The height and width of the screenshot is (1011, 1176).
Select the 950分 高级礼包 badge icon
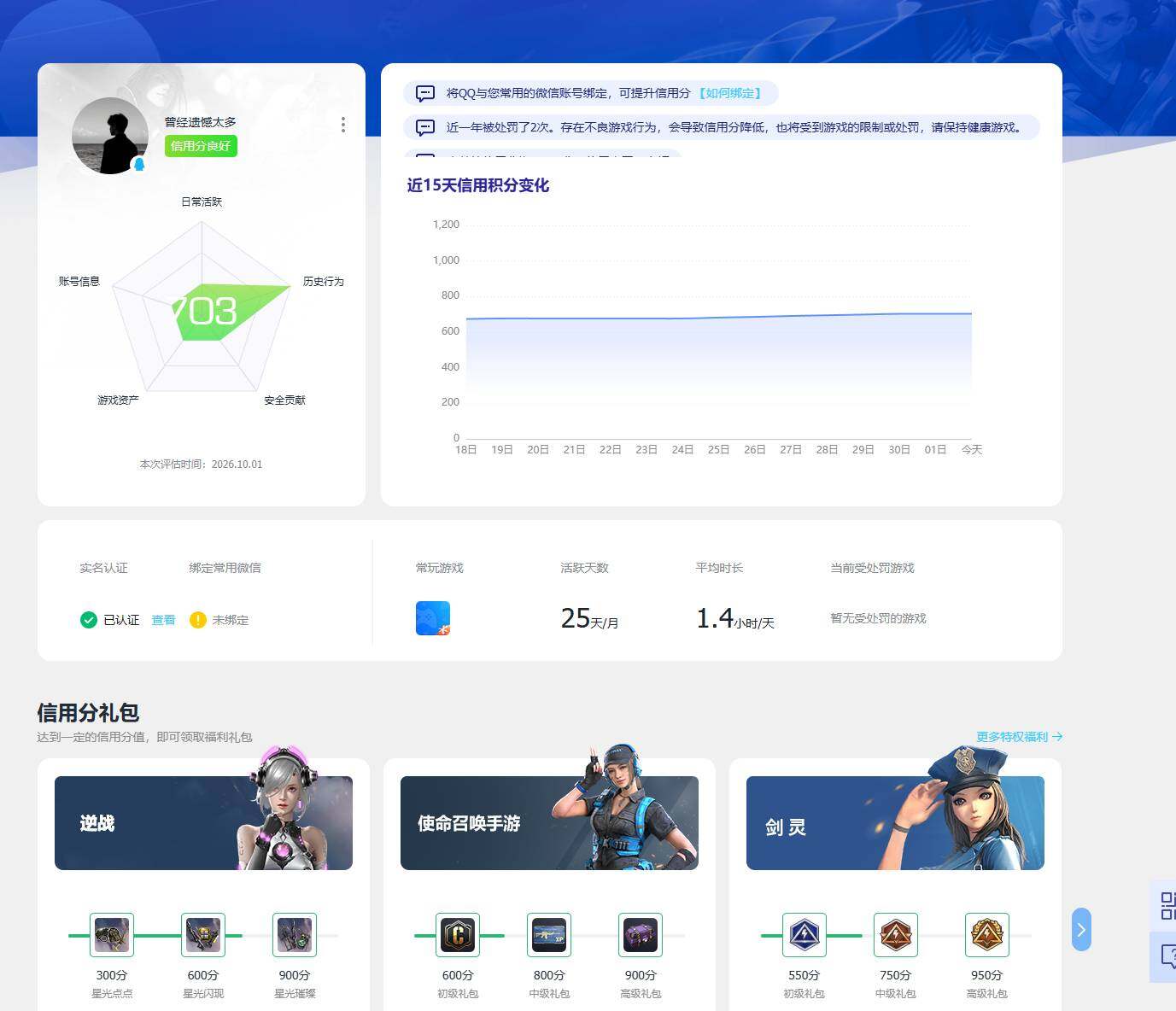[987, 935]
